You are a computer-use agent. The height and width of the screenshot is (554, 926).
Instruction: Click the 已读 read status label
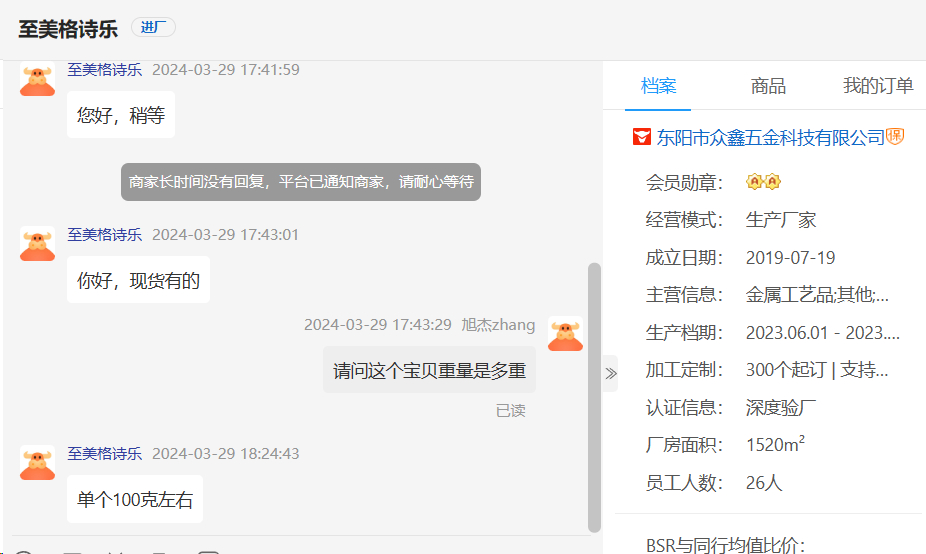pos(510,410)
